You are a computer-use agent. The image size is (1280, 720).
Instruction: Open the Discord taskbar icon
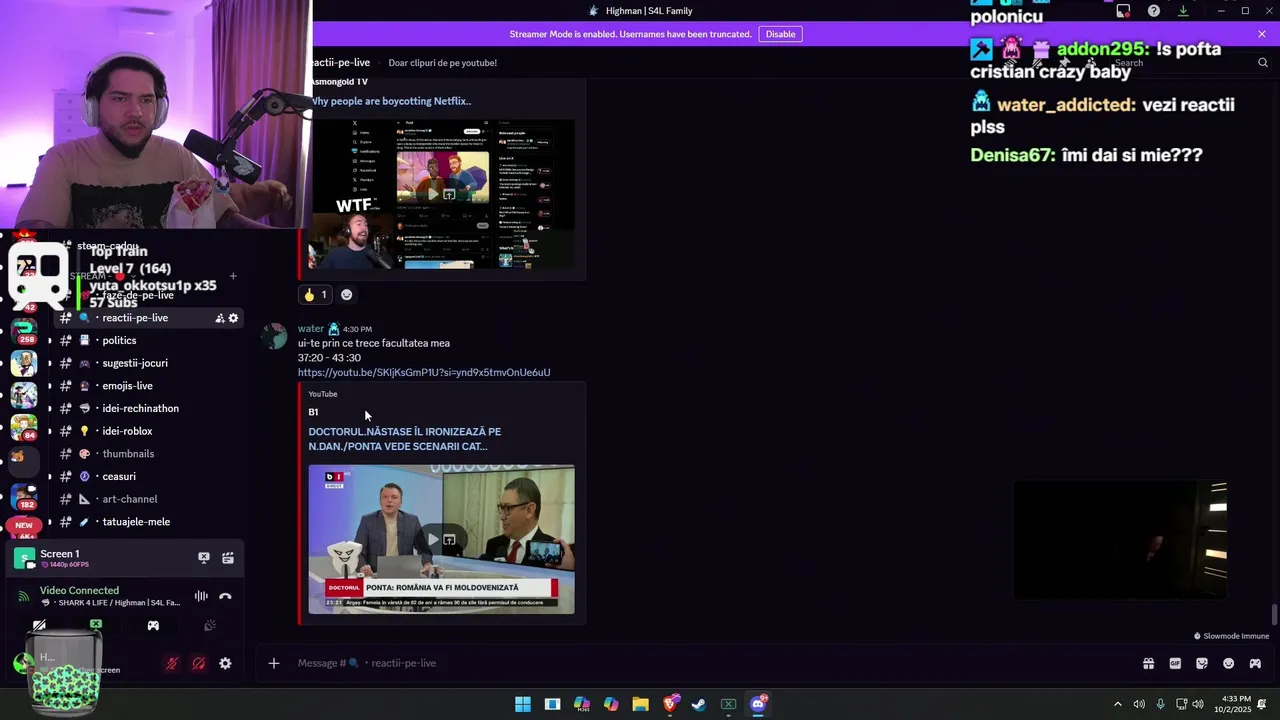[758, 704]
